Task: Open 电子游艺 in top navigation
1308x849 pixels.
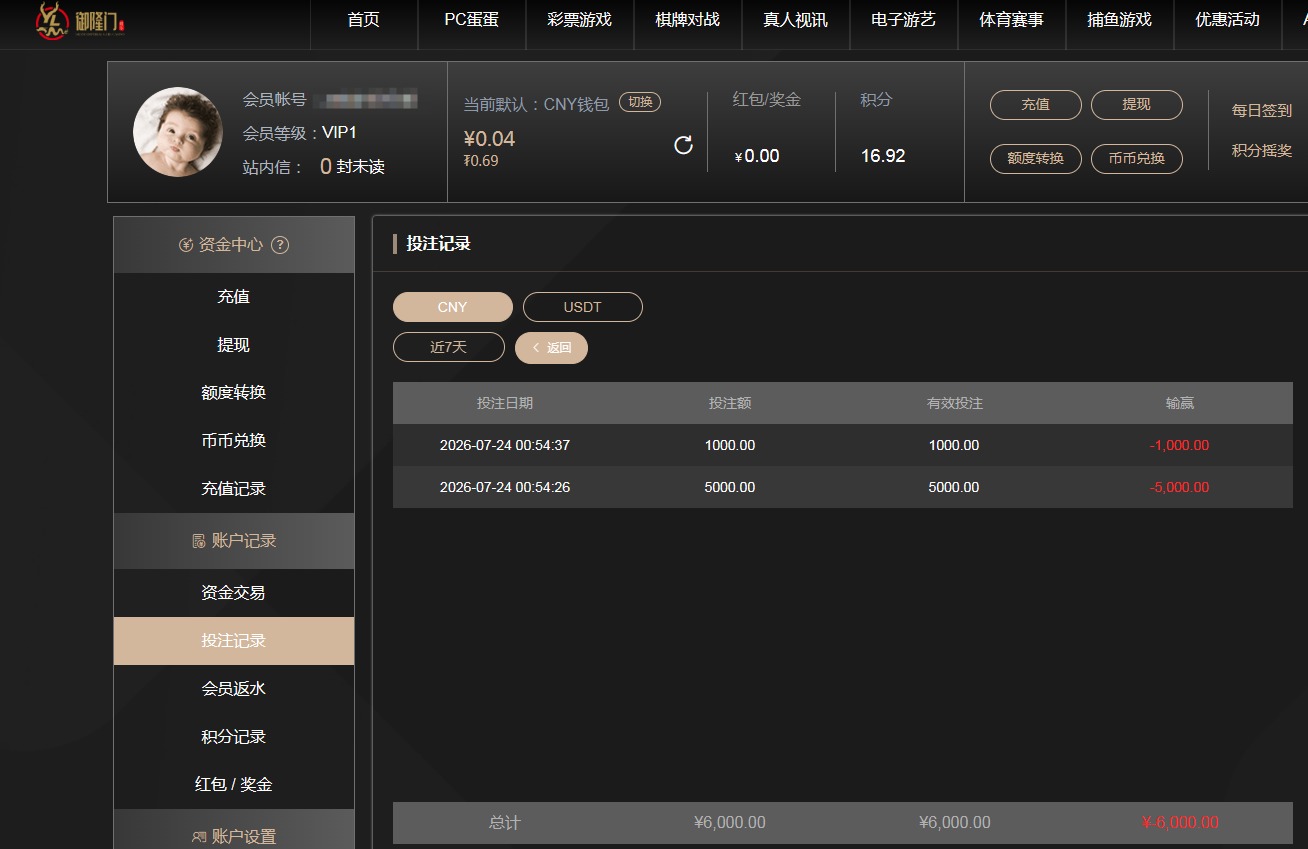Action: point(904,20)
